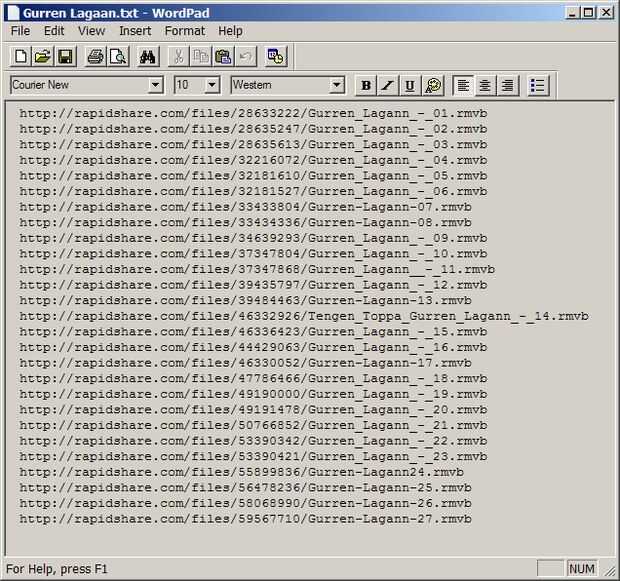
Task: Click the Gurren_Lagann_-_06.rmvb line
Action: tap(253, 192)
